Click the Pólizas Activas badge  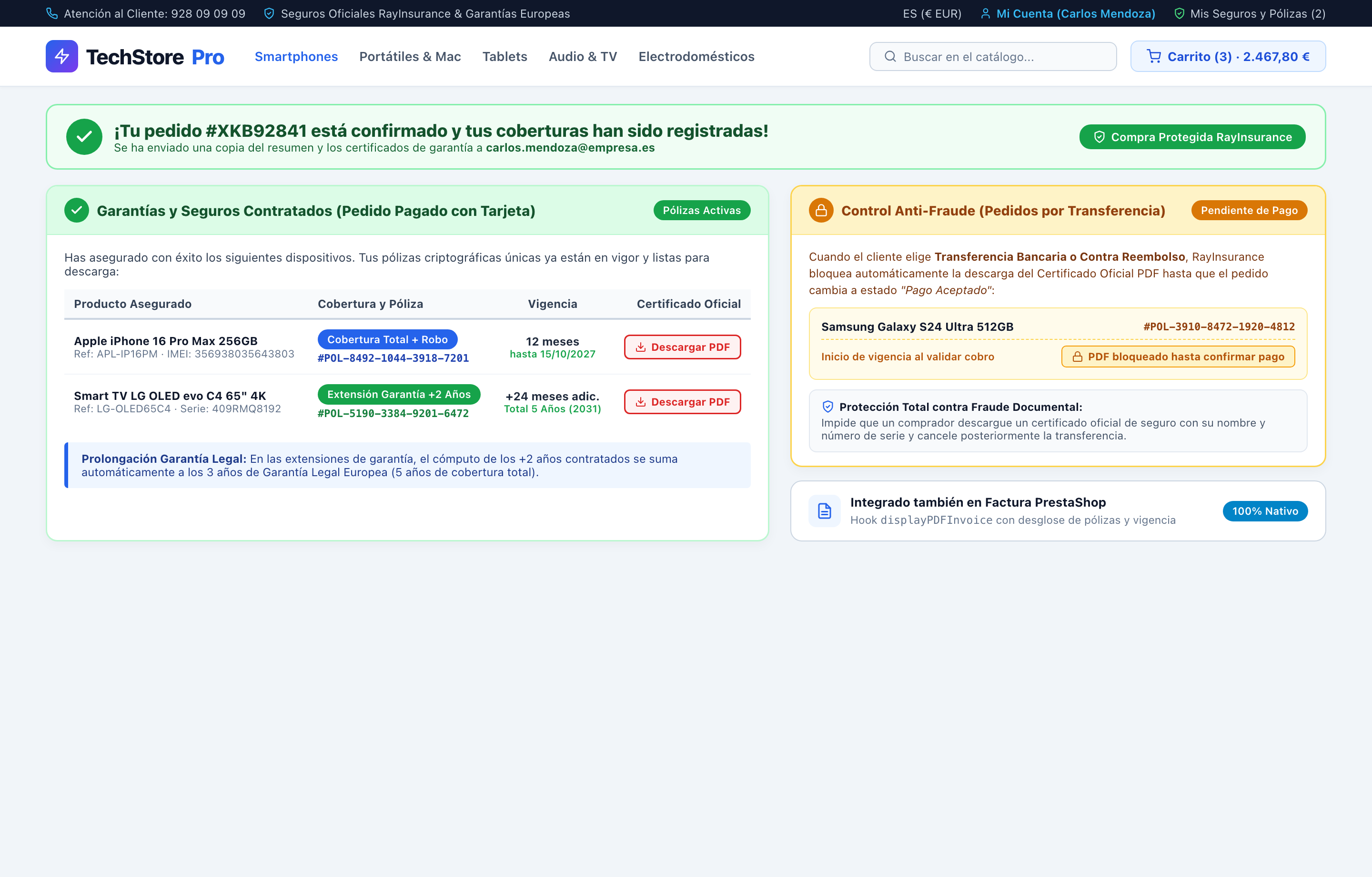(x=701, y=210)
